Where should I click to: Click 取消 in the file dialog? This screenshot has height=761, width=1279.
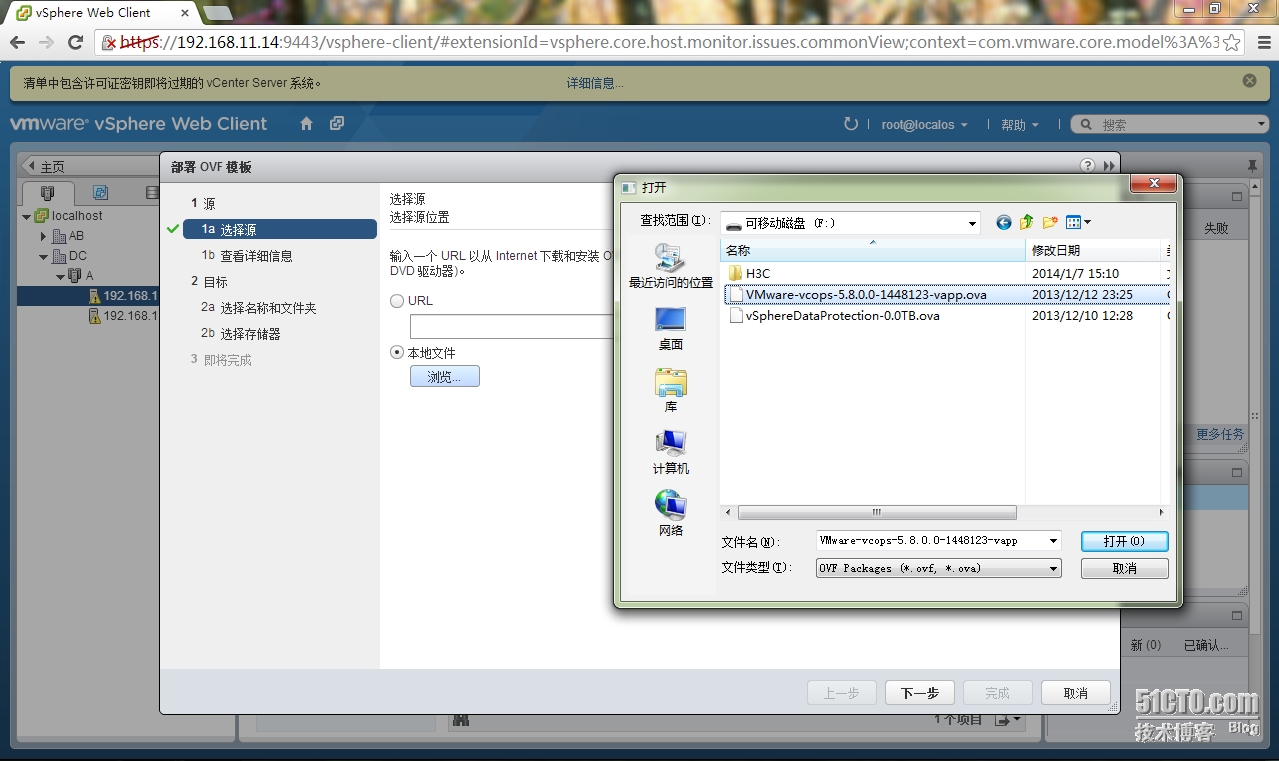coord(1124,568)
